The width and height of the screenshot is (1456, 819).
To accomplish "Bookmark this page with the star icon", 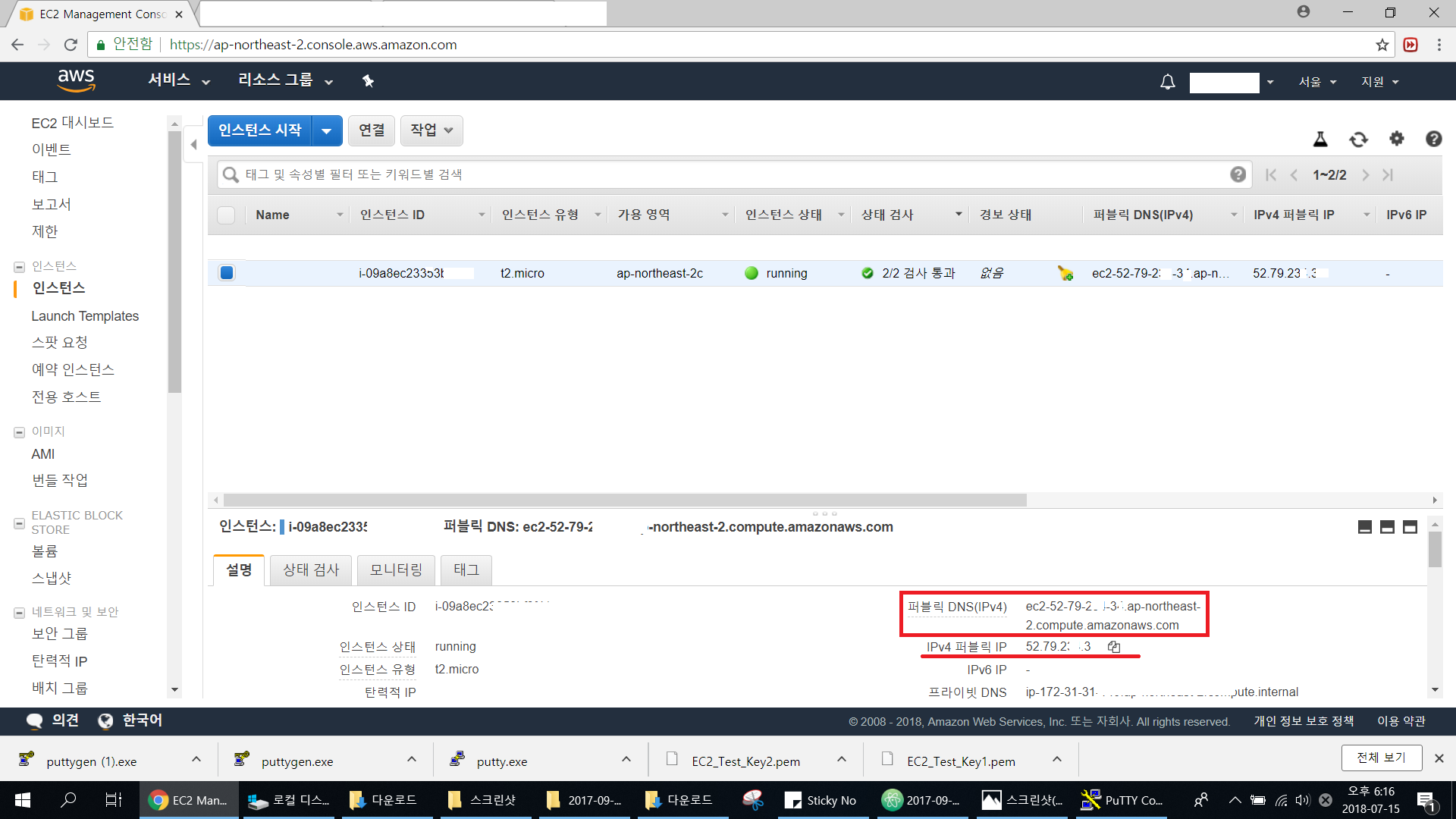I will [1382, 45].
